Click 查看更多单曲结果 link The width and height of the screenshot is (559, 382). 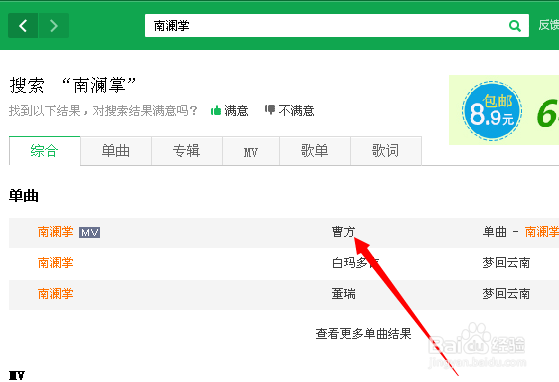(364, 334)
